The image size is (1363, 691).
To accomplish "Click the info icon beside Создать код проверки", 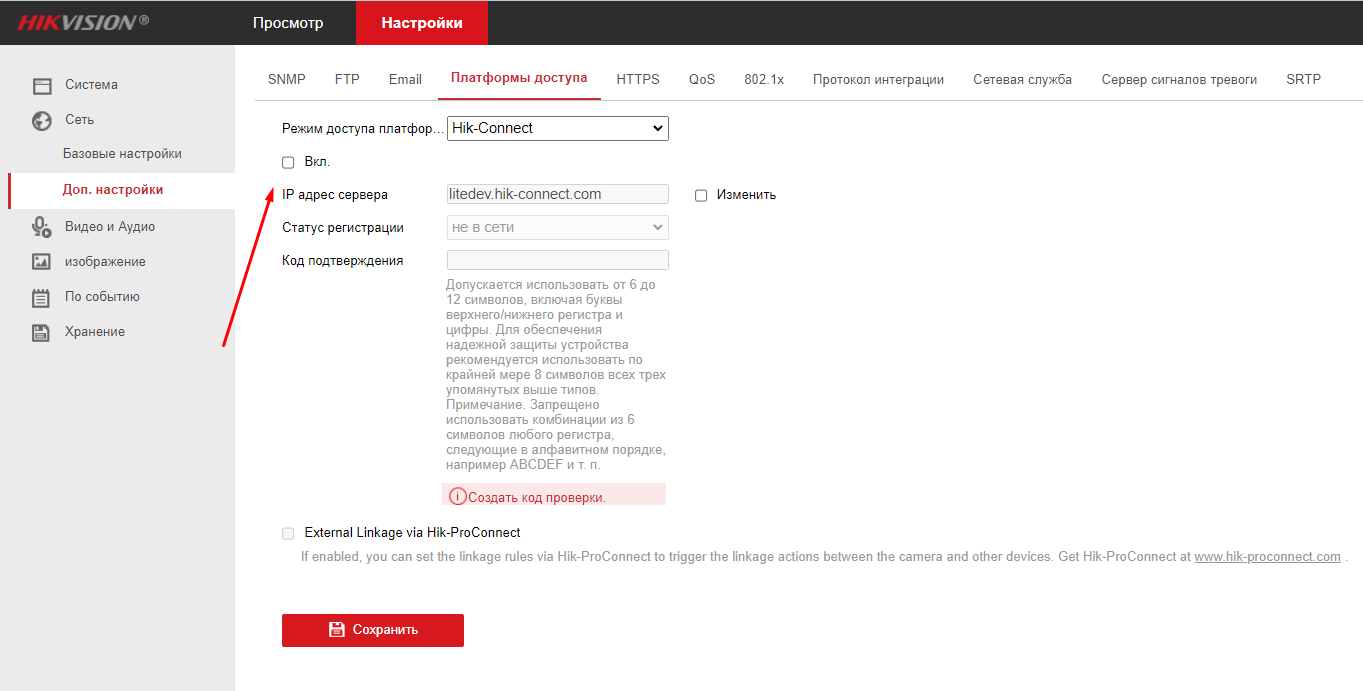I will pyautogui.click(x=458, y=496).
